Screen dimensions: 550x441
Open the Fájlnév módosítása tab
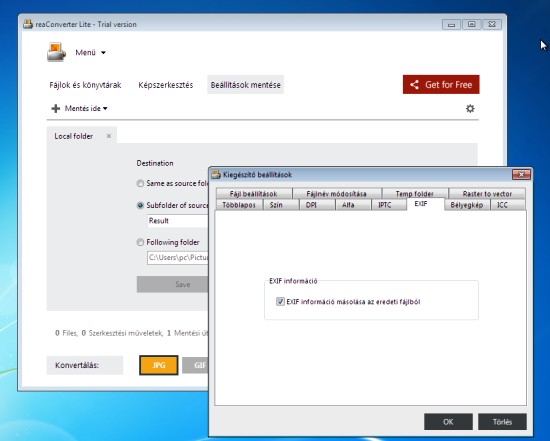(336, 193)
